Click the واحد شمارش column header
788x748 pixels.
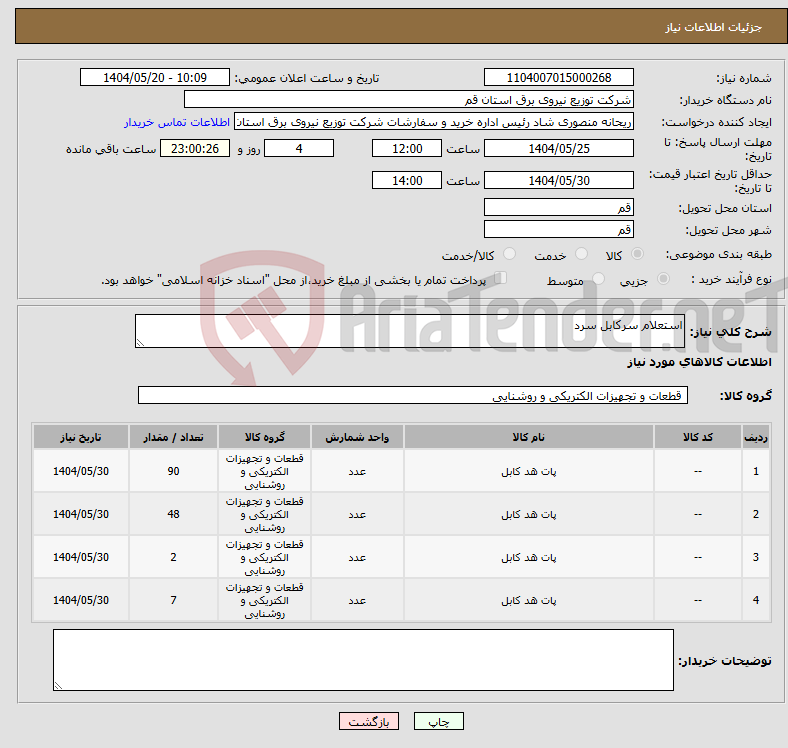coord(357,437)
